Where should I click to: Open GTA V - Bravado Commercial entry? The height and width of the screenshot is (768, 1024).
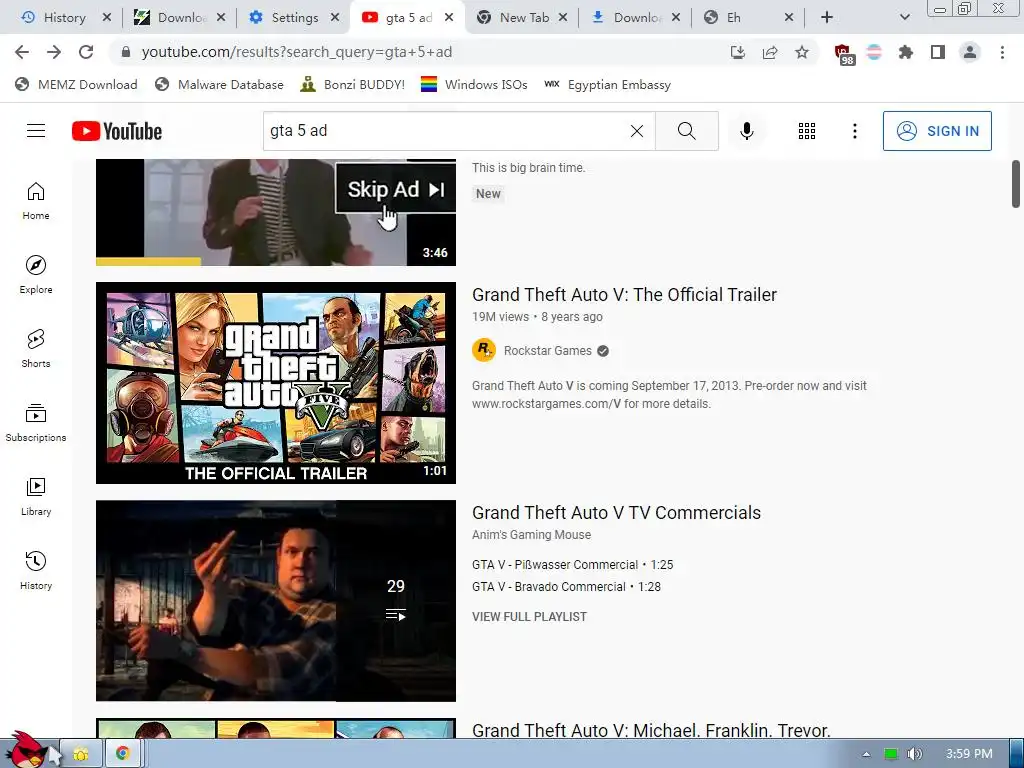566,586
